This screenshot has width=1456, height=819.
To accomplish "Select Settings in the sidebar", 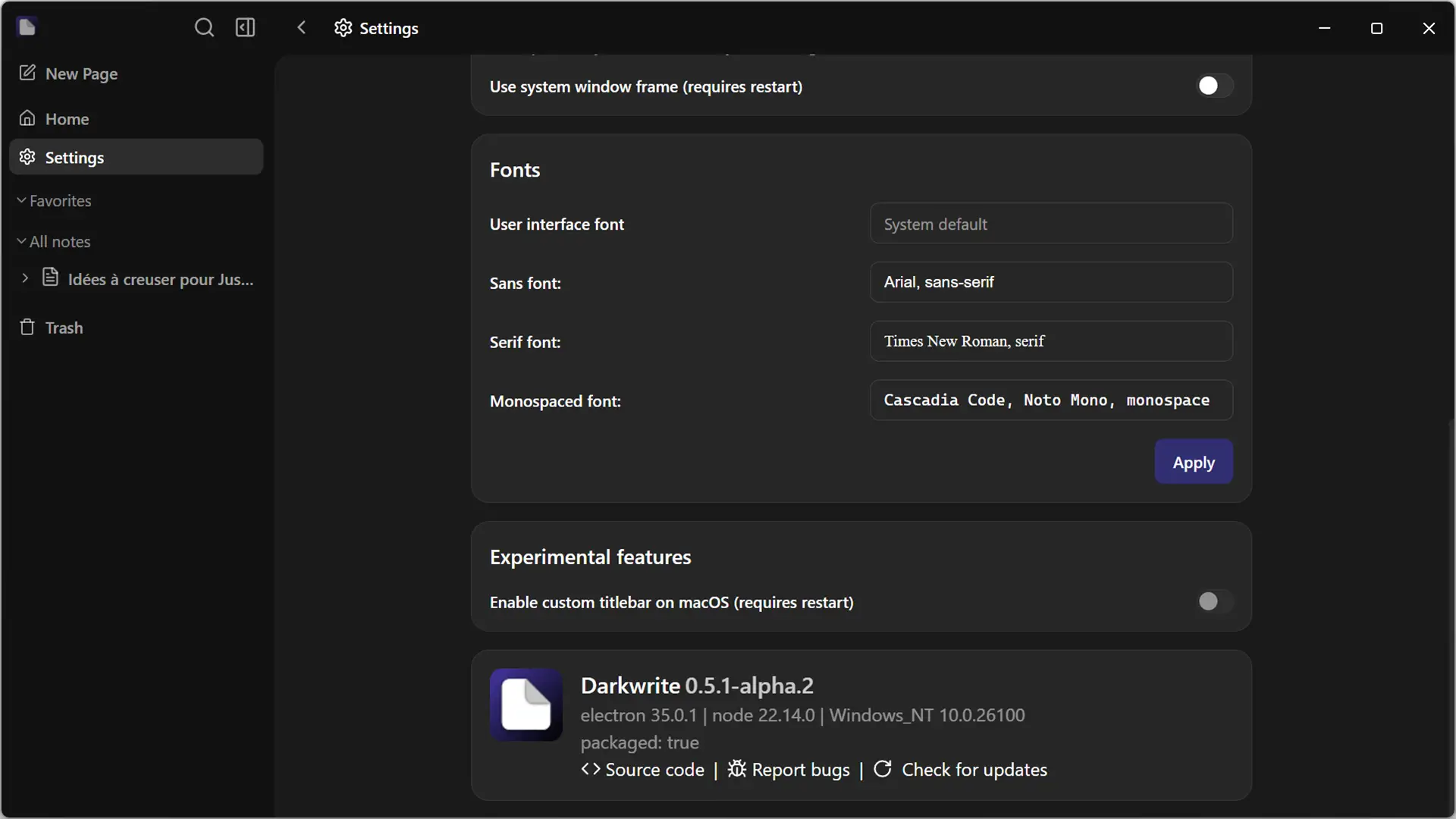I will pyautogui.click(x=136, y=157).
